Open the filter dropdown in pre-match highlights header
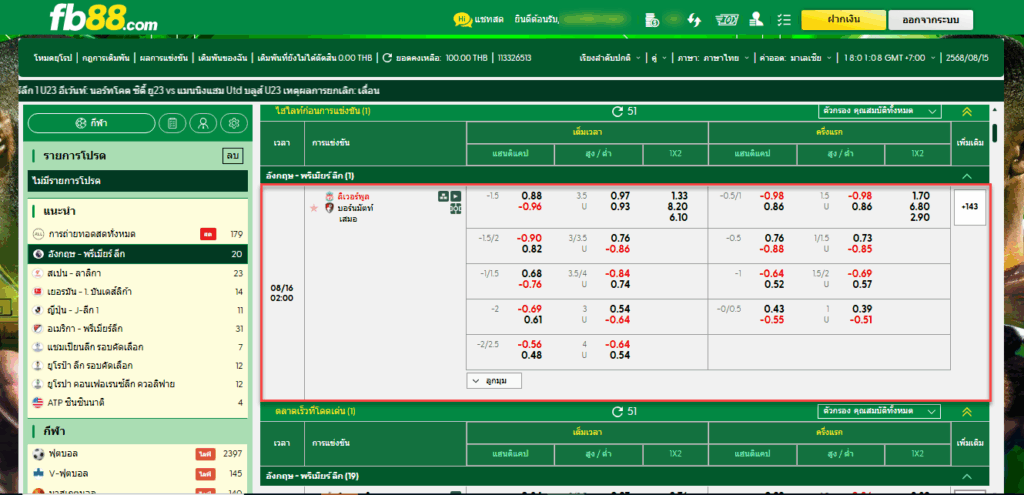1024x495 pixels. pos(880,112)
